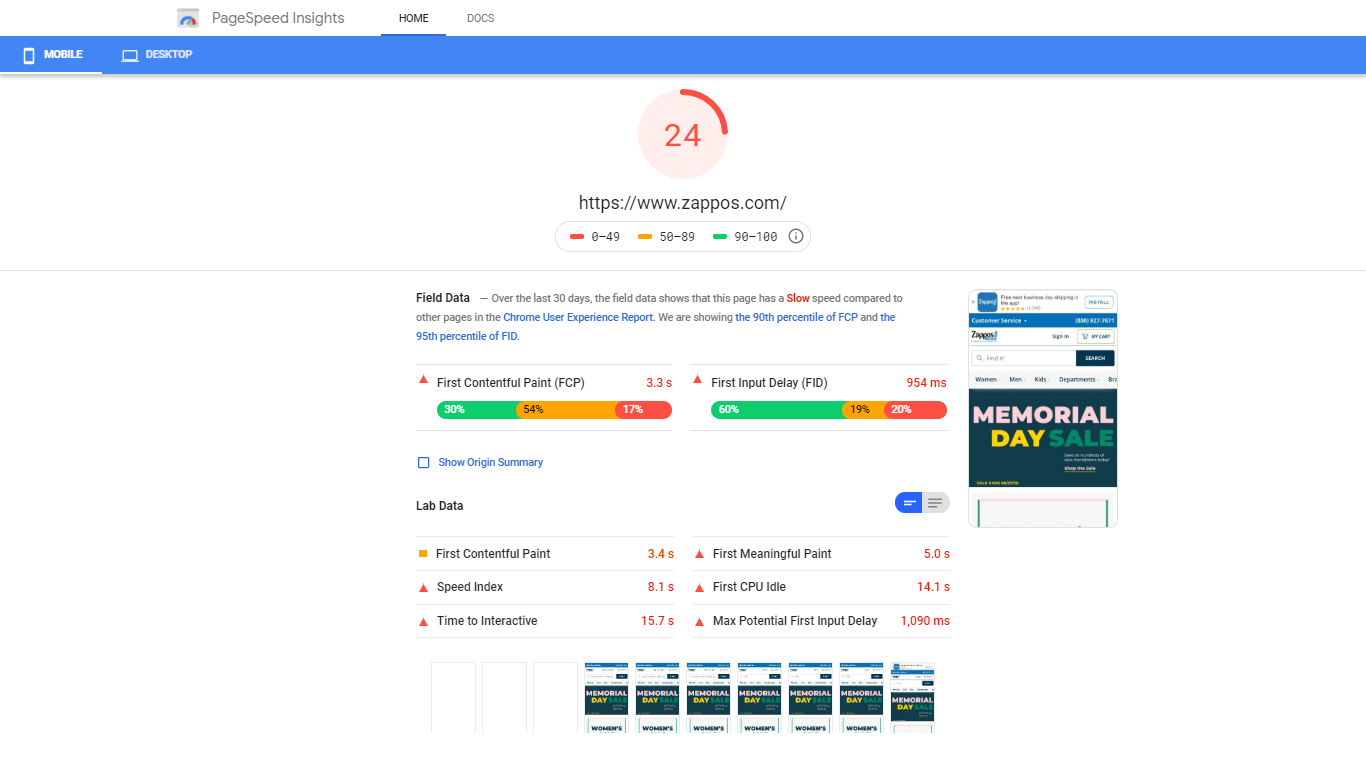
Task: Click the red triangle beside Speed Index
Action: click(423, 587)
